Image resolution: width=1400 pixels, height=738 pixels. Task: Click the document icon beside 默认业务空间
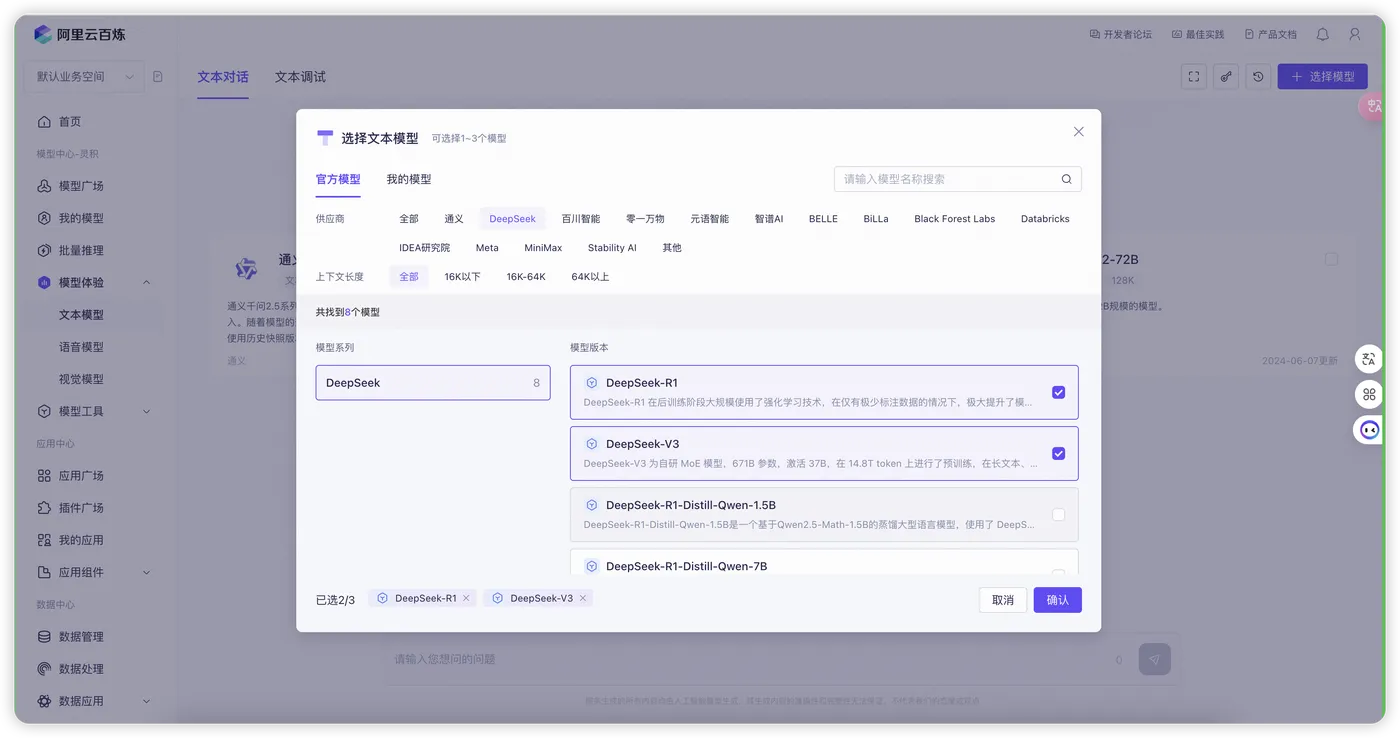158,77
